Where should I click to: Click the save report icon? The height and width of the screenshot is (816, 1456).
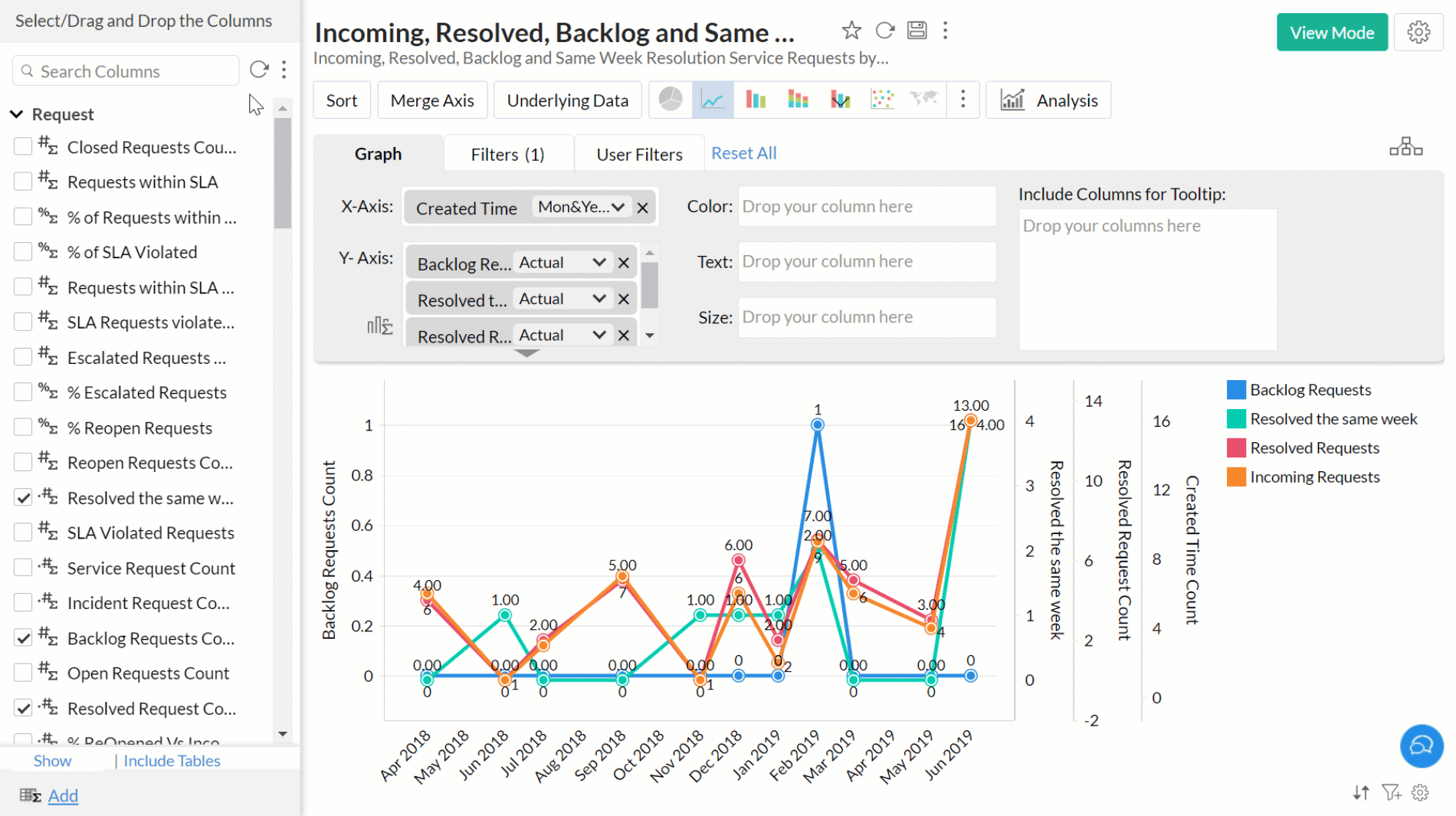[917, 31]
